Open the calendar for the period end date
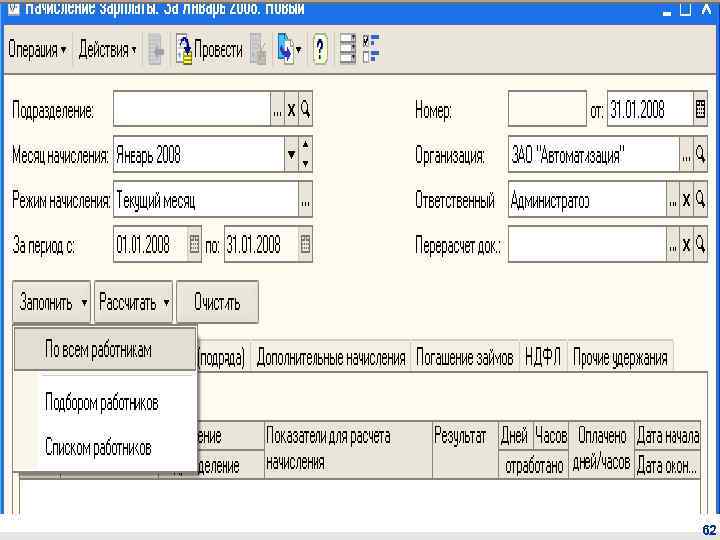This screenshot has height=540, width=720. (x=305, y=244)
